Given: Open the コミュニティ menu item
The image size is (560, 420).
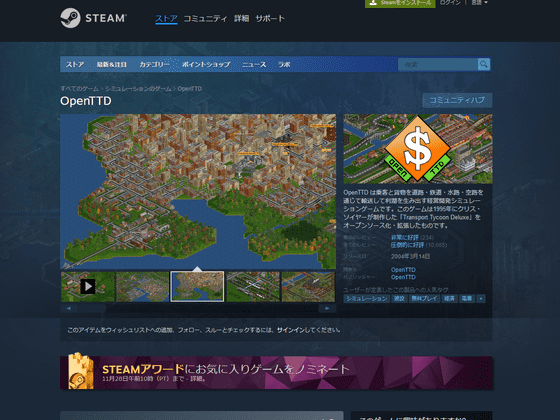Looking at the screenshot, I should pos(205,19).
